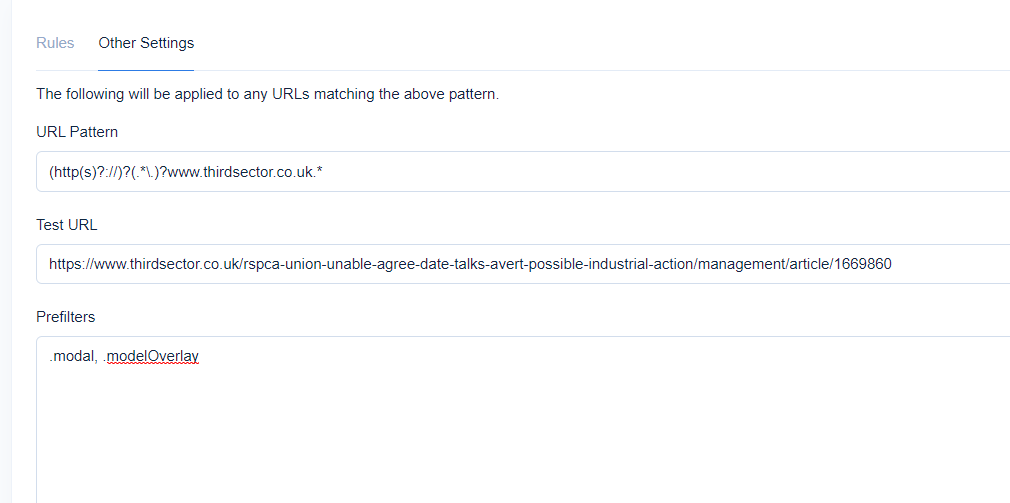
Task: Click 'https://' at start of Test URL
Action: coord(71,264)
